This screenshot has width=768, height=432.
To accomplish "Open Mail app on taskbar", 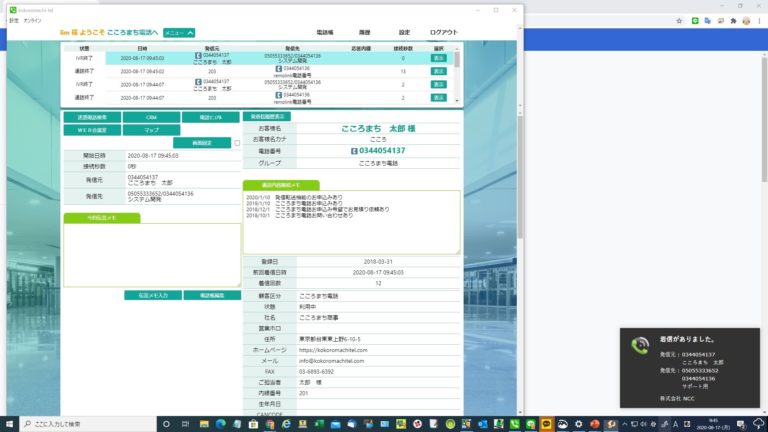I will coord(335,424).
